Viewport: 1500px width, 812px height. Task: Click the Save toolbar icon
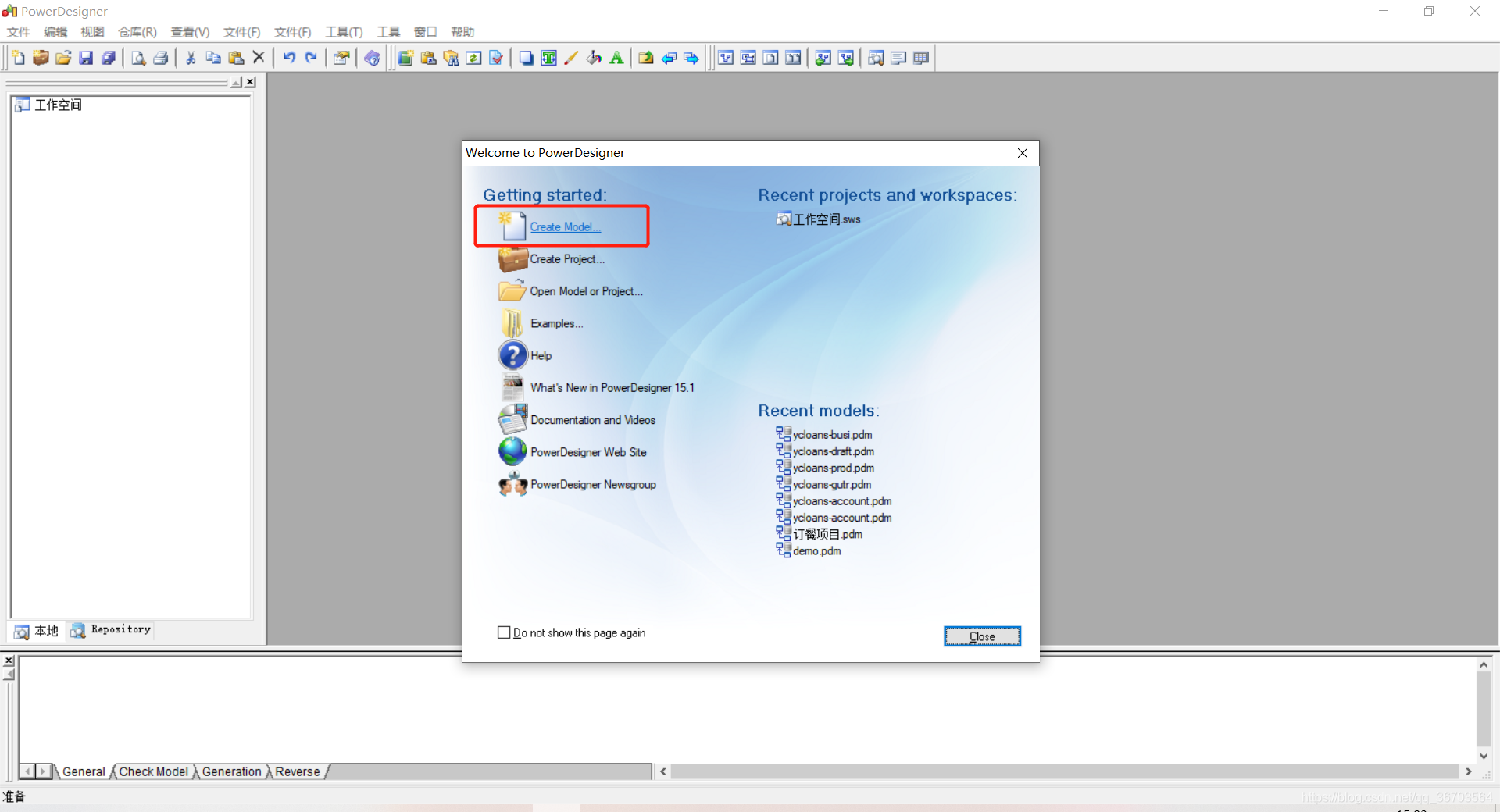pos(86,58)
